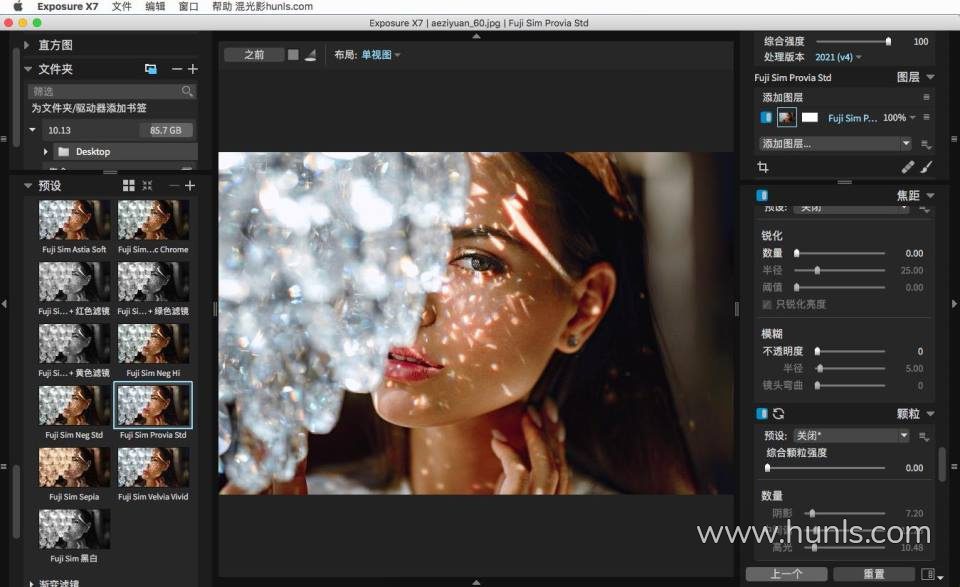Open the 窗口 menu
Screen dimensions: 960x587
point(188,7)
